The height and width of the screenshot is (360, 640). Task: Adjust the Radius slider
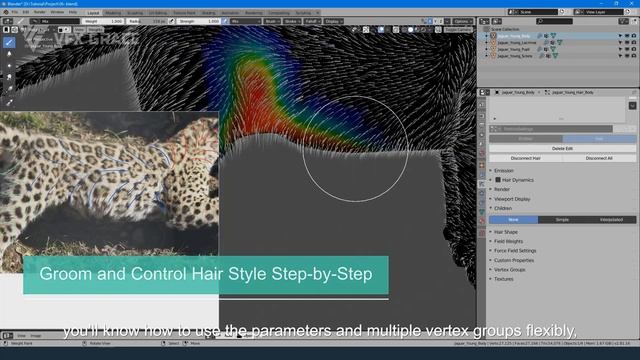[x=147, y=21]
